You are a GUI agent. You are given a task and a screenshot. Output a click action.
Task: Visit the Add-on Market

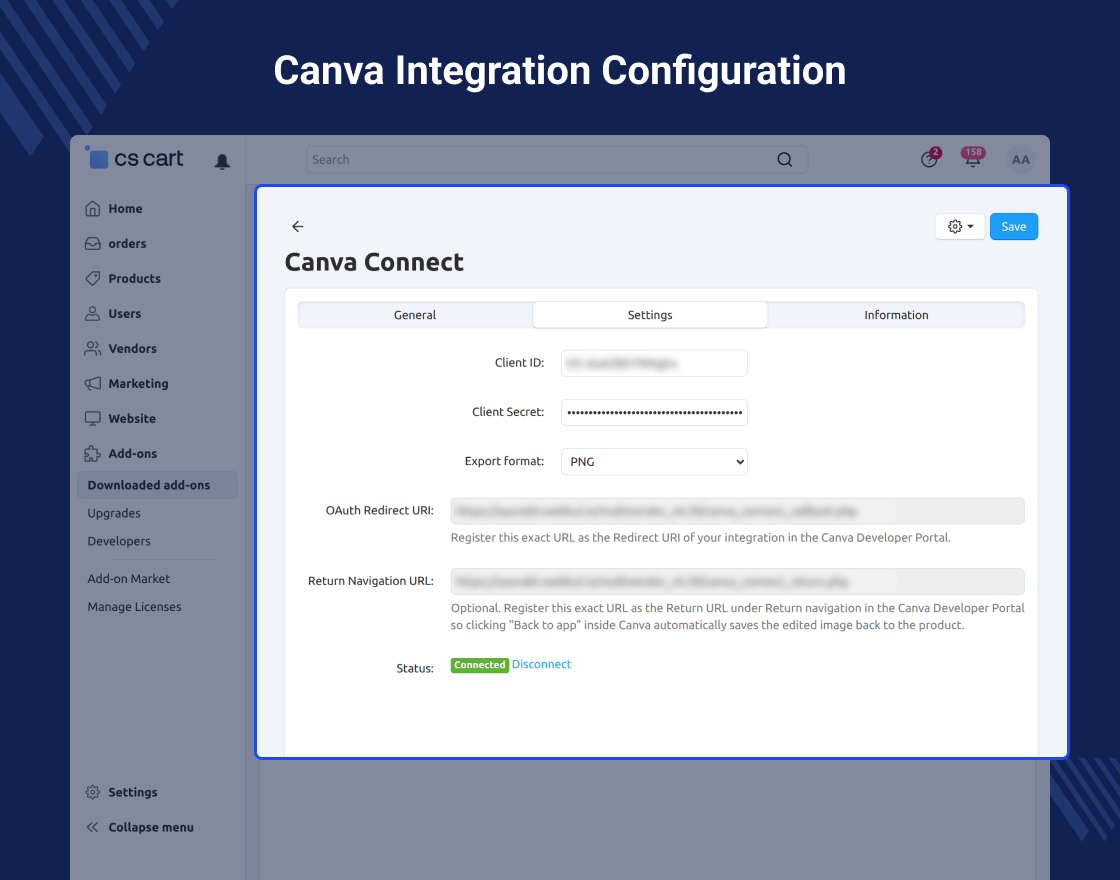click(x=128, y=579)
